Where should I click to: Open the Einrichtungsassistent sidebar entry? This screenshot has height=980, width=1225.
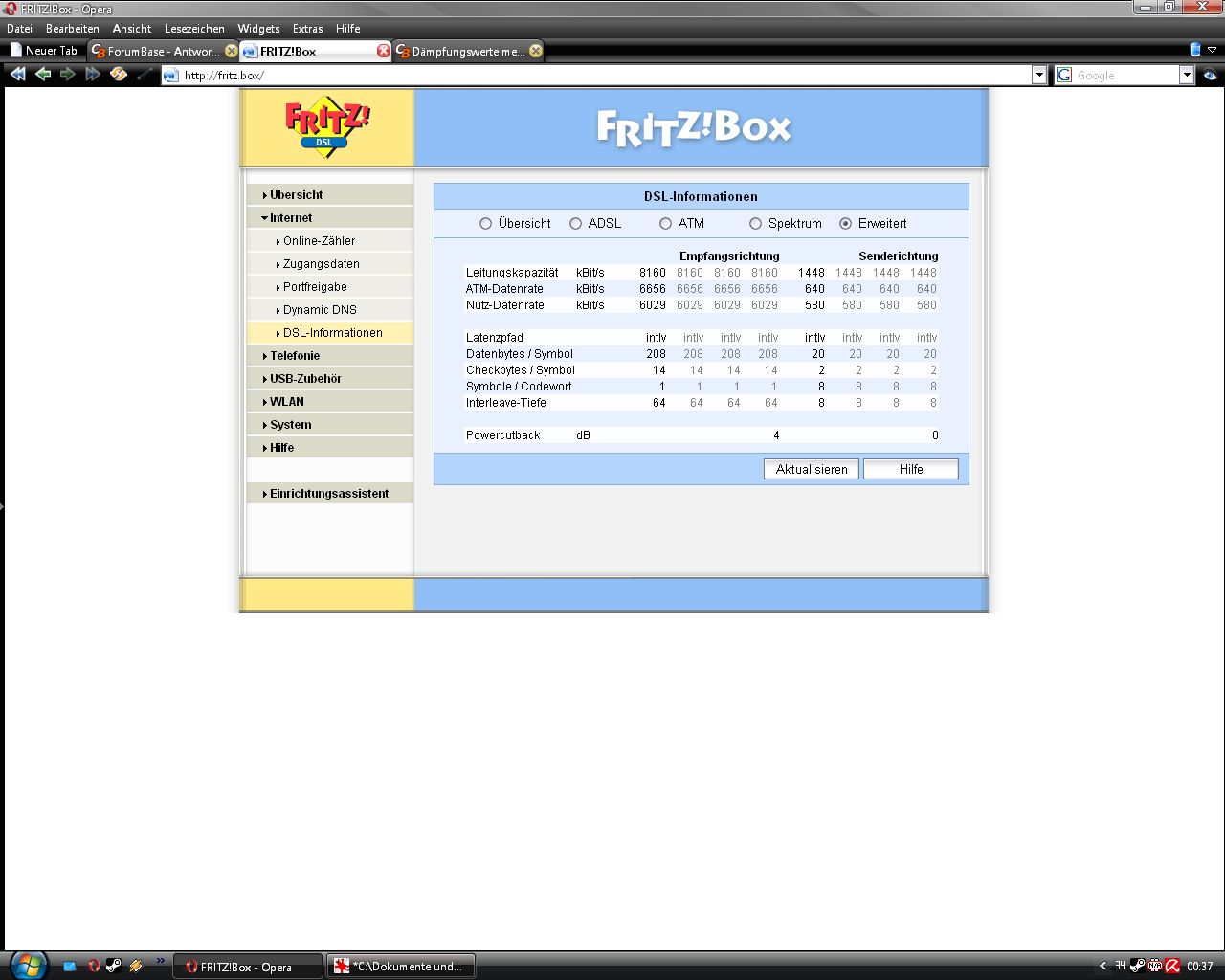pyautogui.click(x=330, y=493)
